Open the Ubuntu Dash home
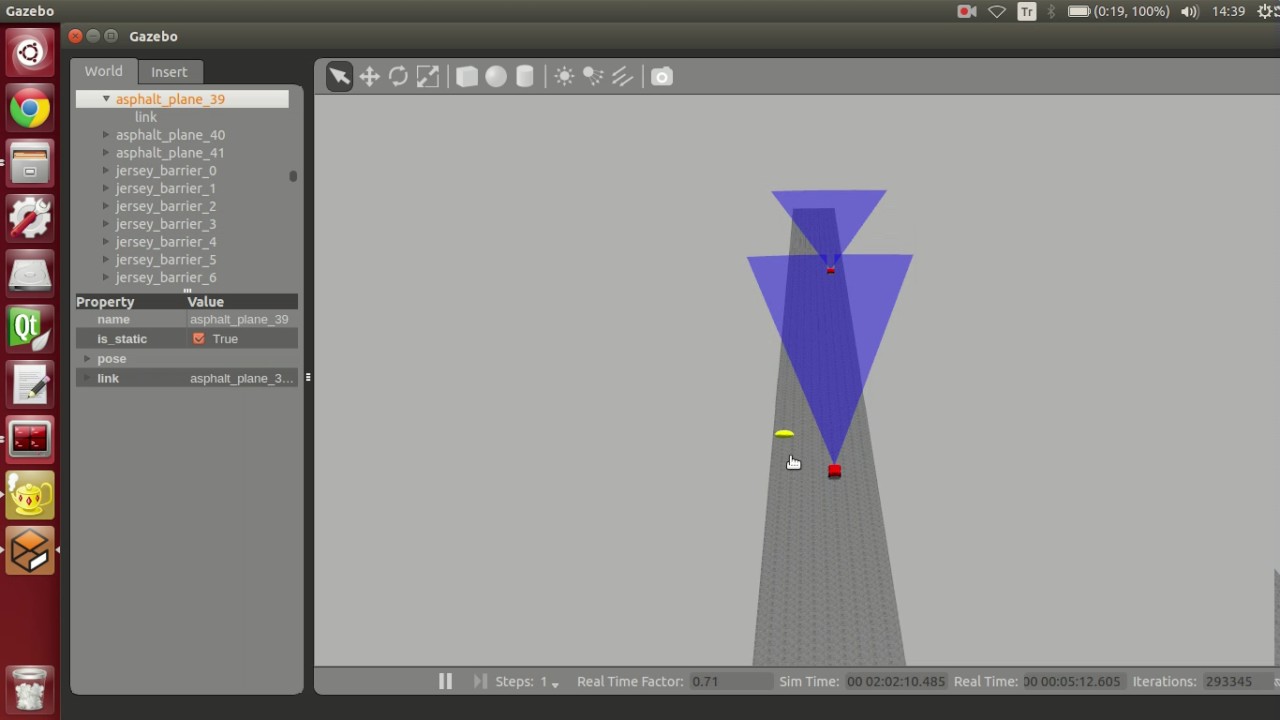This screenshot has height=720, width=1280. (30, 53)
